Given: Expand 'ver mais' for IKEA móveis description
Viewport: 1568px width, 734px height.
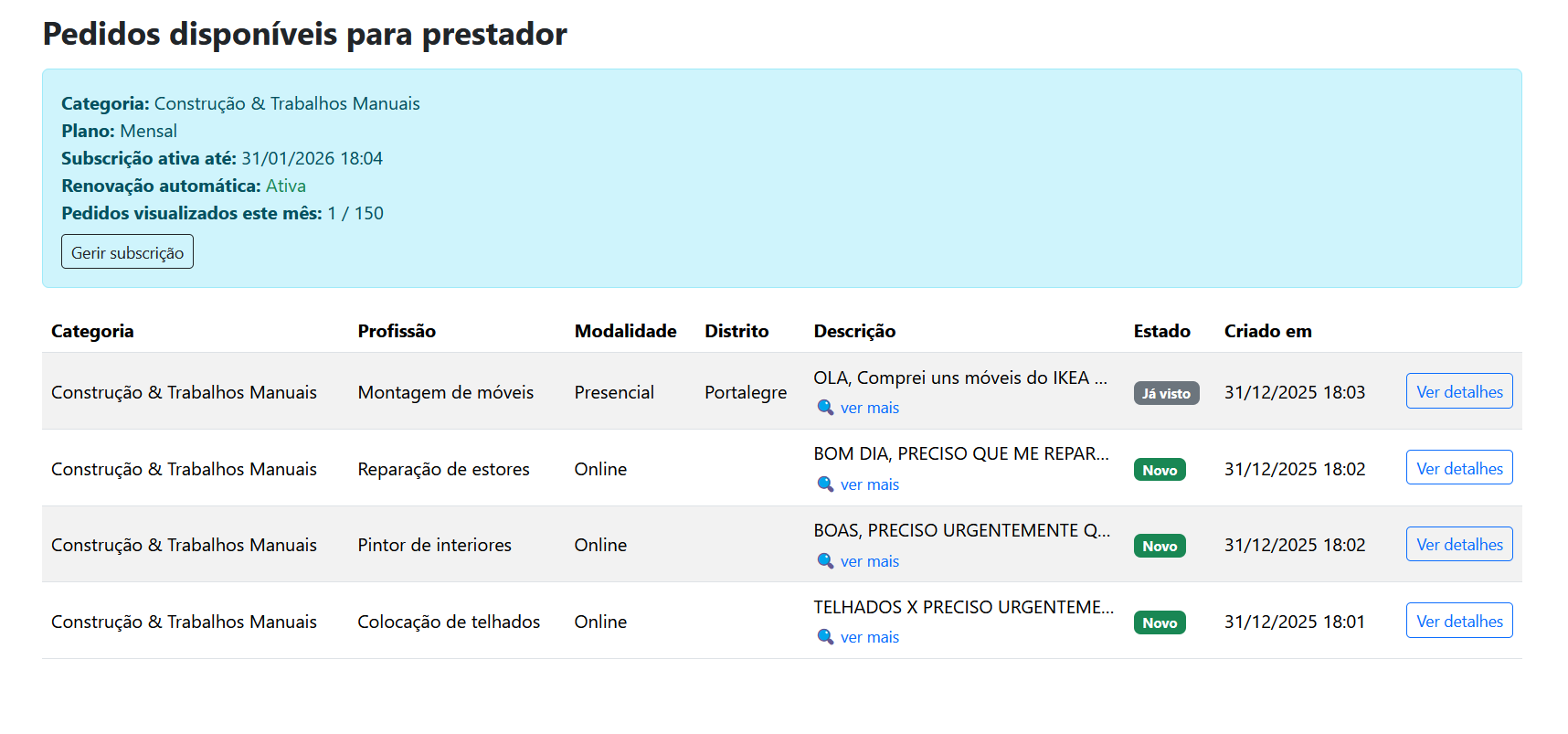Looking at the screenshot, I should [x=869, y=408].
